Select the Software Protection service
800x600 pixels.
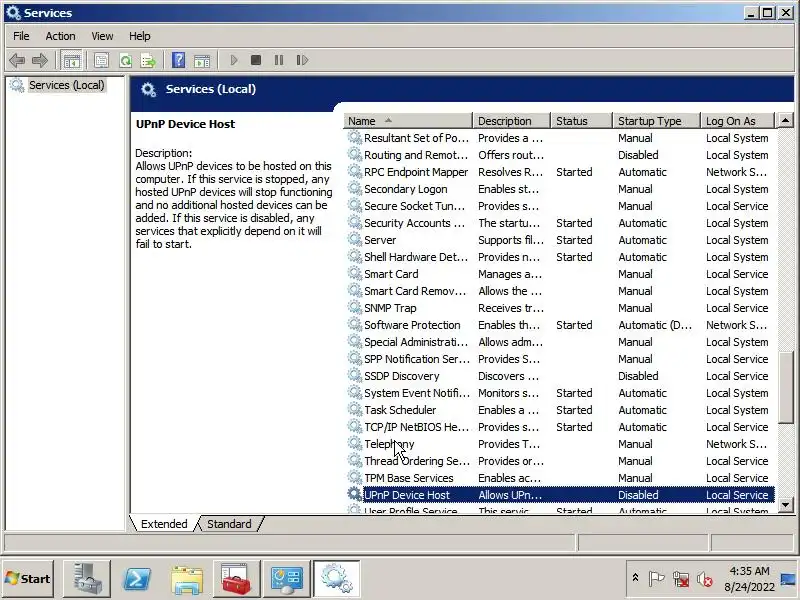559,325
